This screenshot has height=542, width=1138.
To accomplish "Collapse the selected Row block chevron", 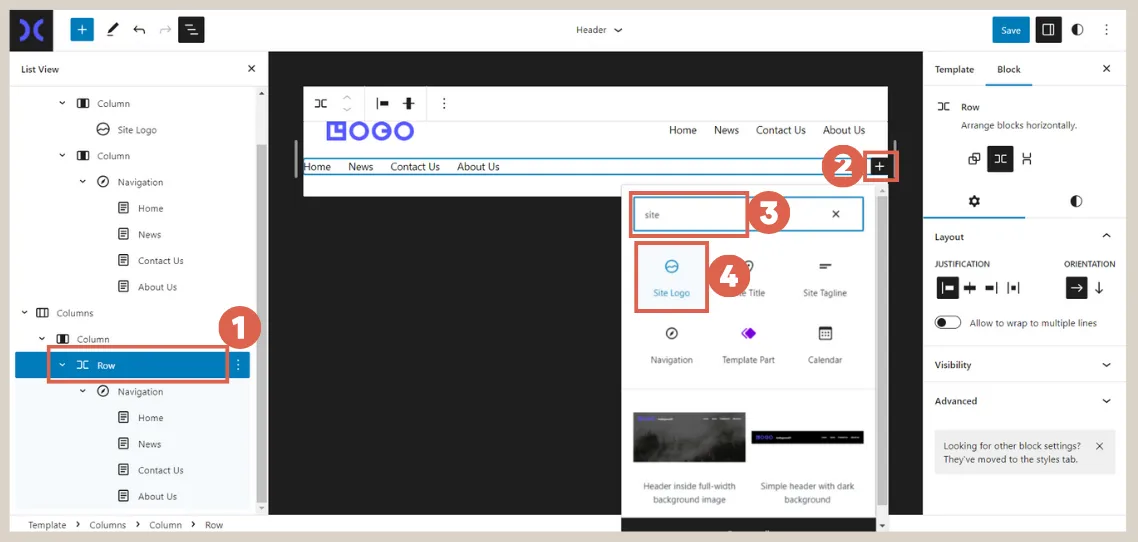I will 62,365.
